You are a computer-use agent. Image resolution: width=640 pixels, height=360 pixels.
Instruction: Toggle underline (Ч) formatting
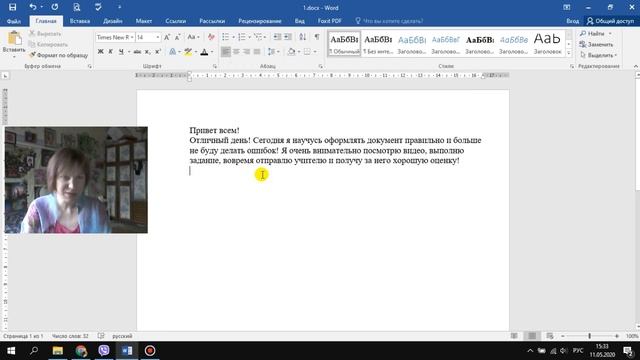tap(121, 52)
